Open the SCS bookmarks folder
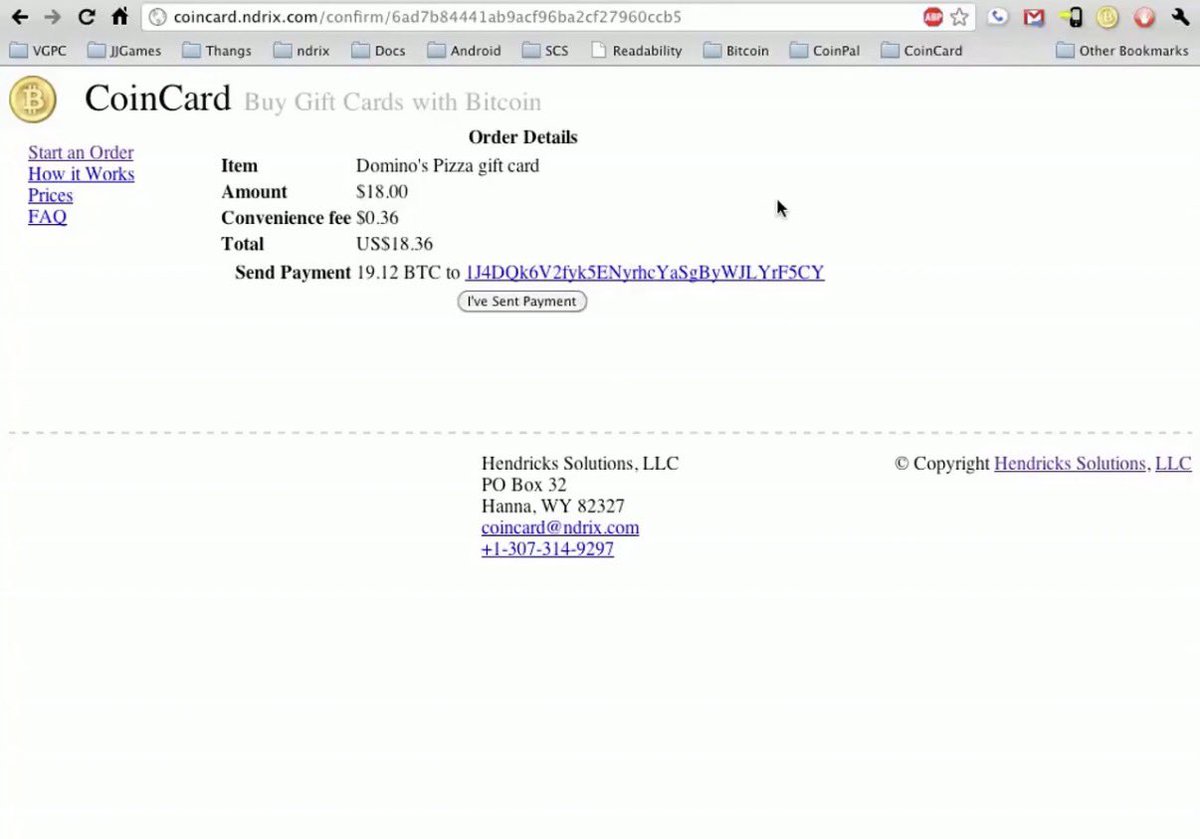The height and width of the screenshot is (839, 1200). point(545,50)
